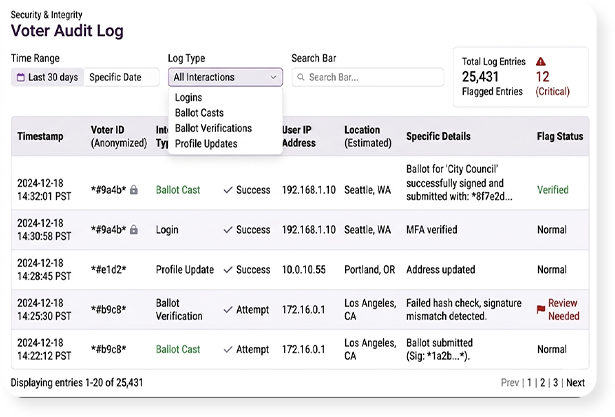Click the green Ballot Cast link at 14:32:01

click(178, 190)
